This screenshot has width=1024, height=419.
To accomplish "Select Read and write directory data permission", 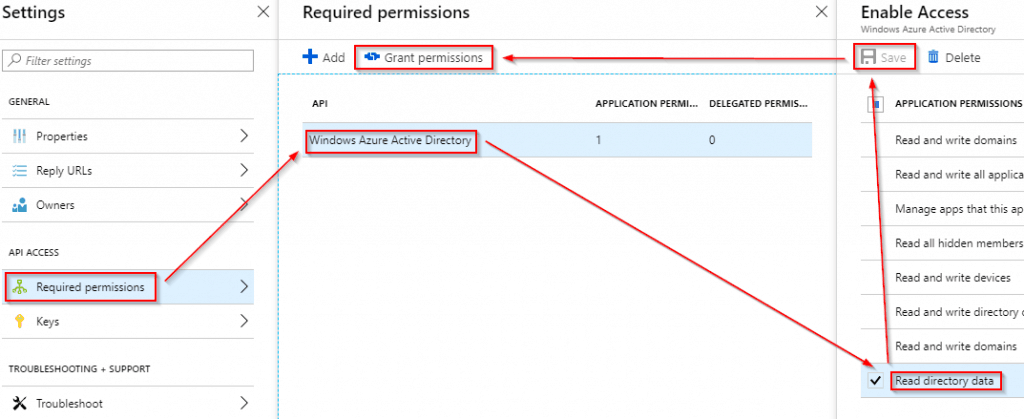I will (x=959, y=312).
